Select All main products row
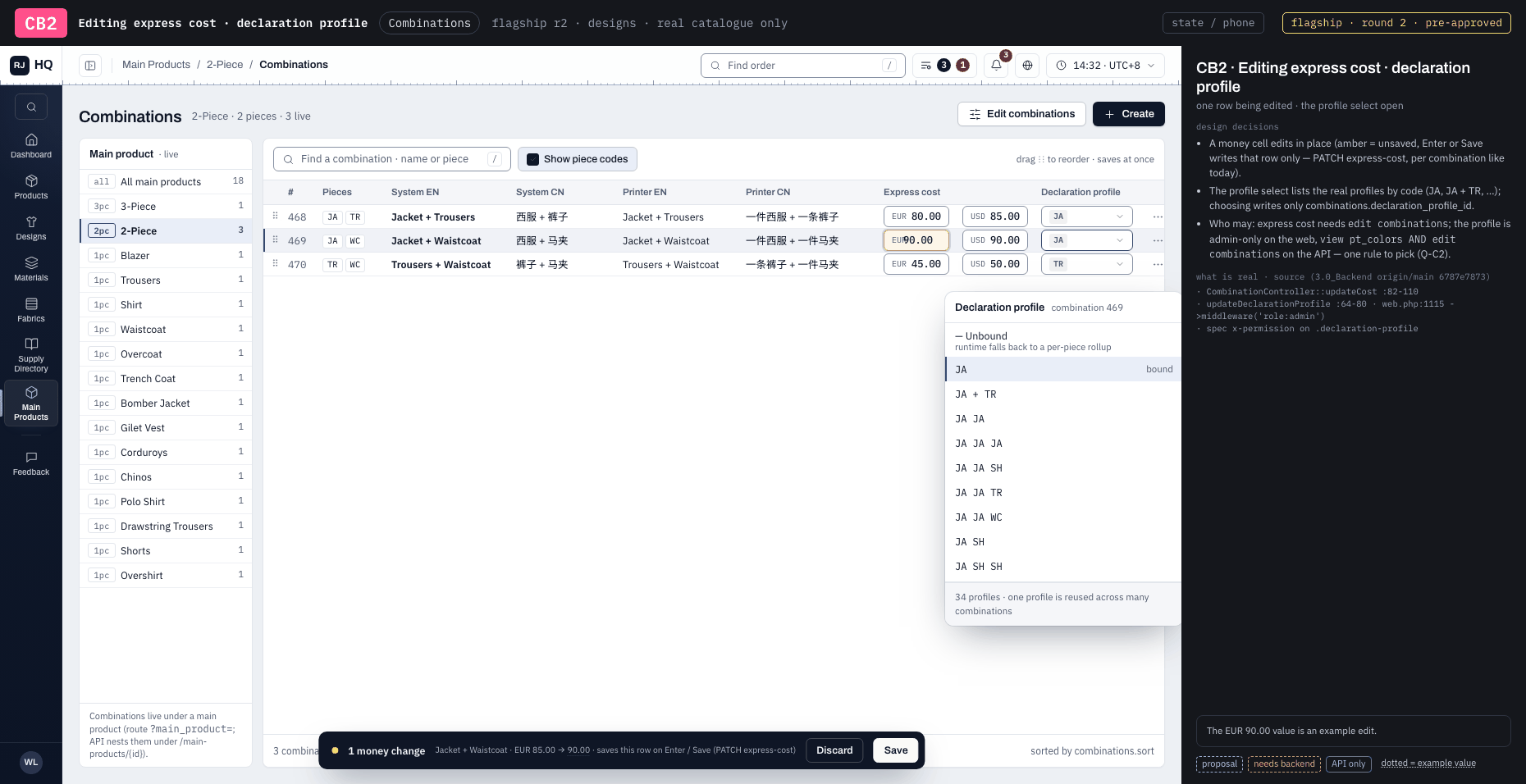Image resolution: width=1526 pixels, height=784 pixels. coord(166,181)
